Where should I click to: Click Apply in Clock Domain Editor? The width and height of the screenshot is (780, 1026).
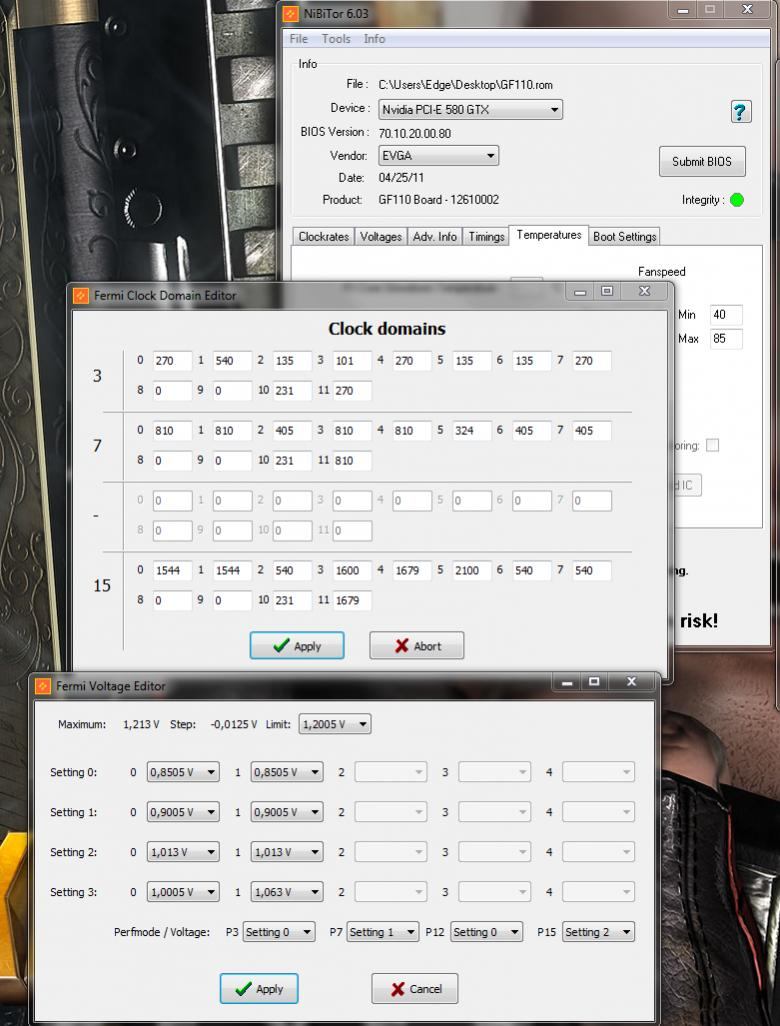tap(297, 646)
